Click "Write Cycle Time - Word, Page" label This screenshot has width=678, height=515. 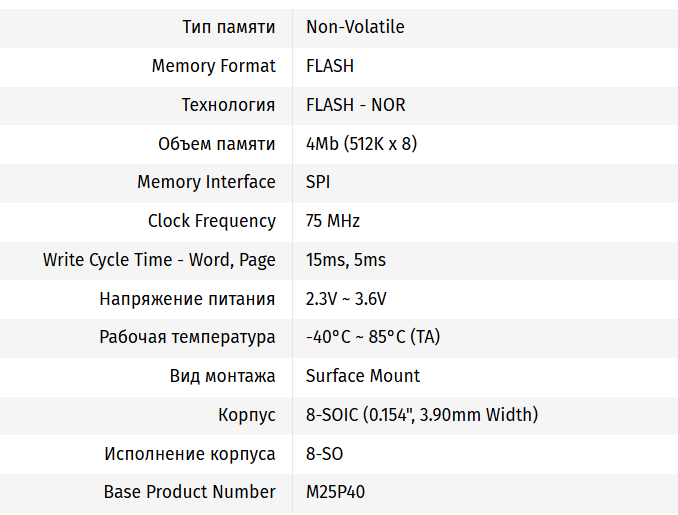[159, 260]
